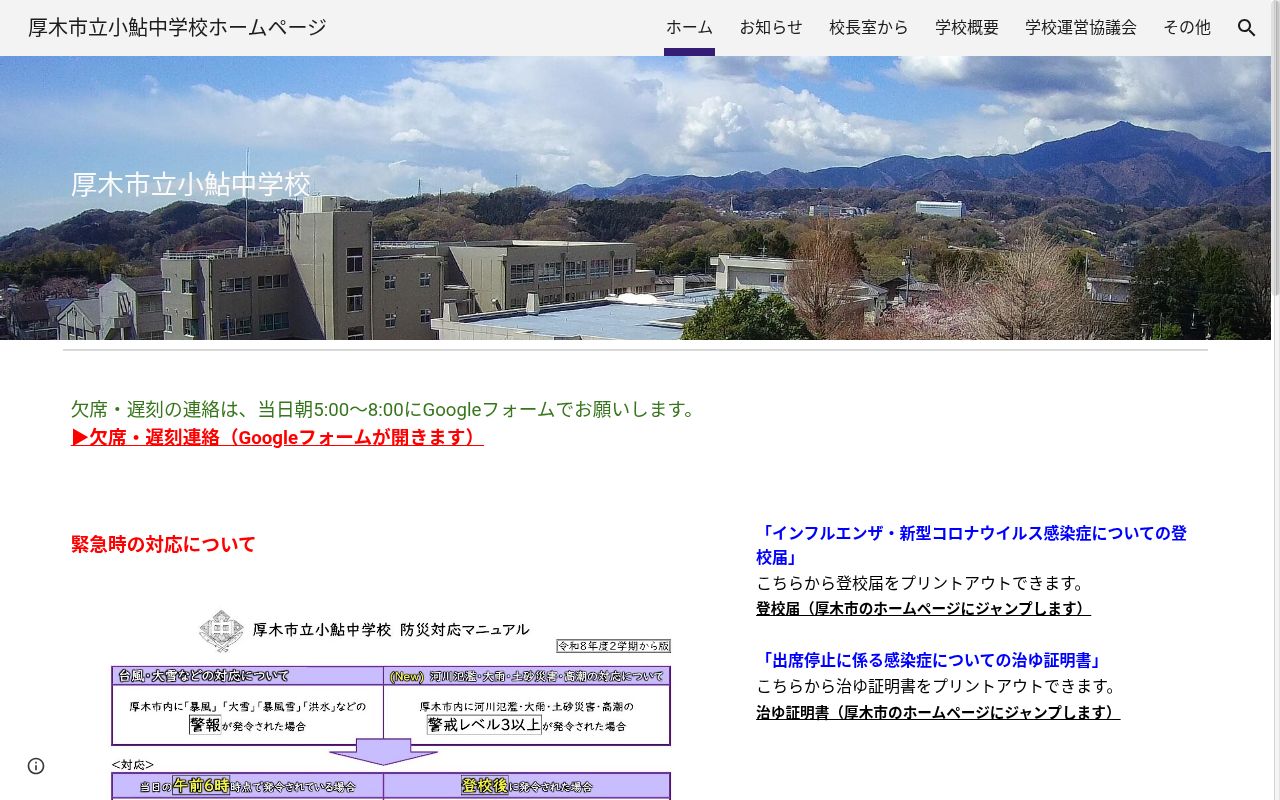Click the site title 厚木市立小鮎中学校ホームページ
Image resolution: width=1280 pixels, height=800 pixels.
pyautogui.click(x=177, y=28)
